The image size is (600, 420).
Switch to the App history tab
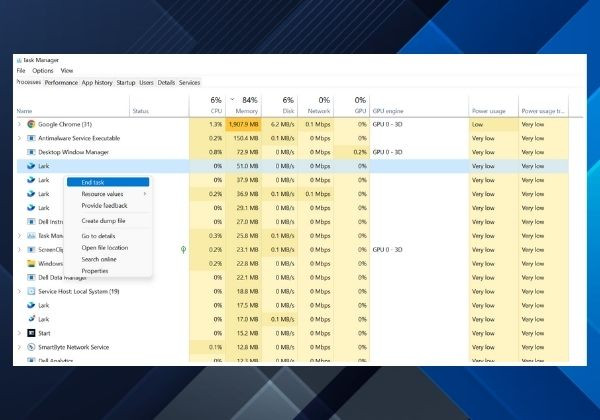[97, 83]
